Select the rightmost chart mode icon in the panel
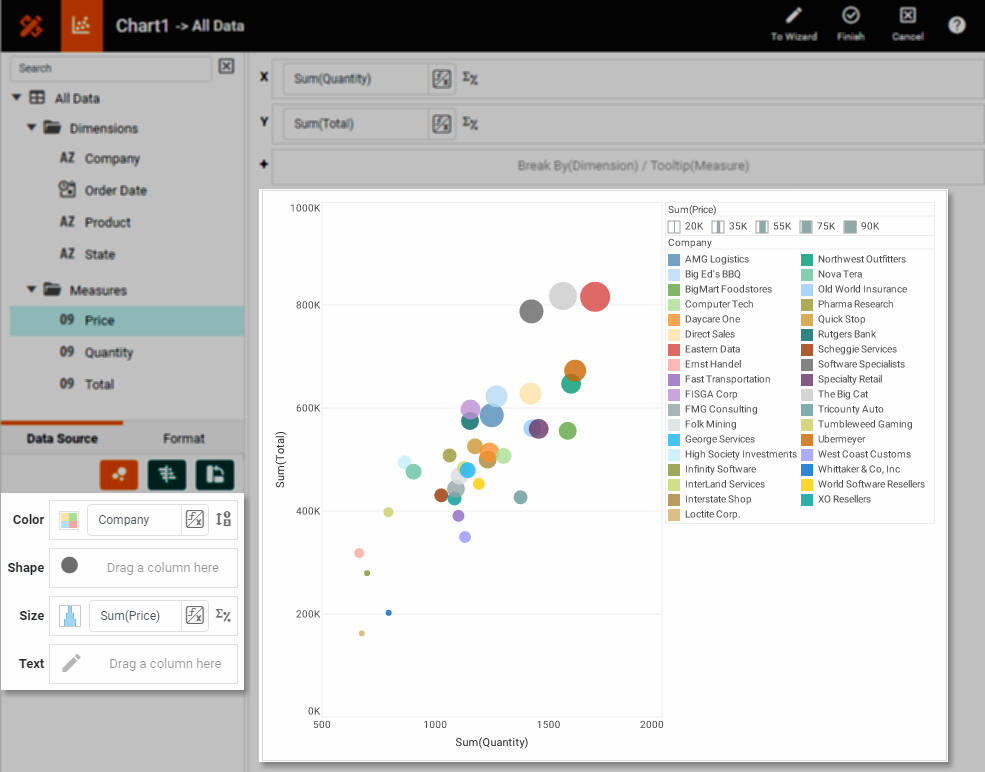 point(213,475)
